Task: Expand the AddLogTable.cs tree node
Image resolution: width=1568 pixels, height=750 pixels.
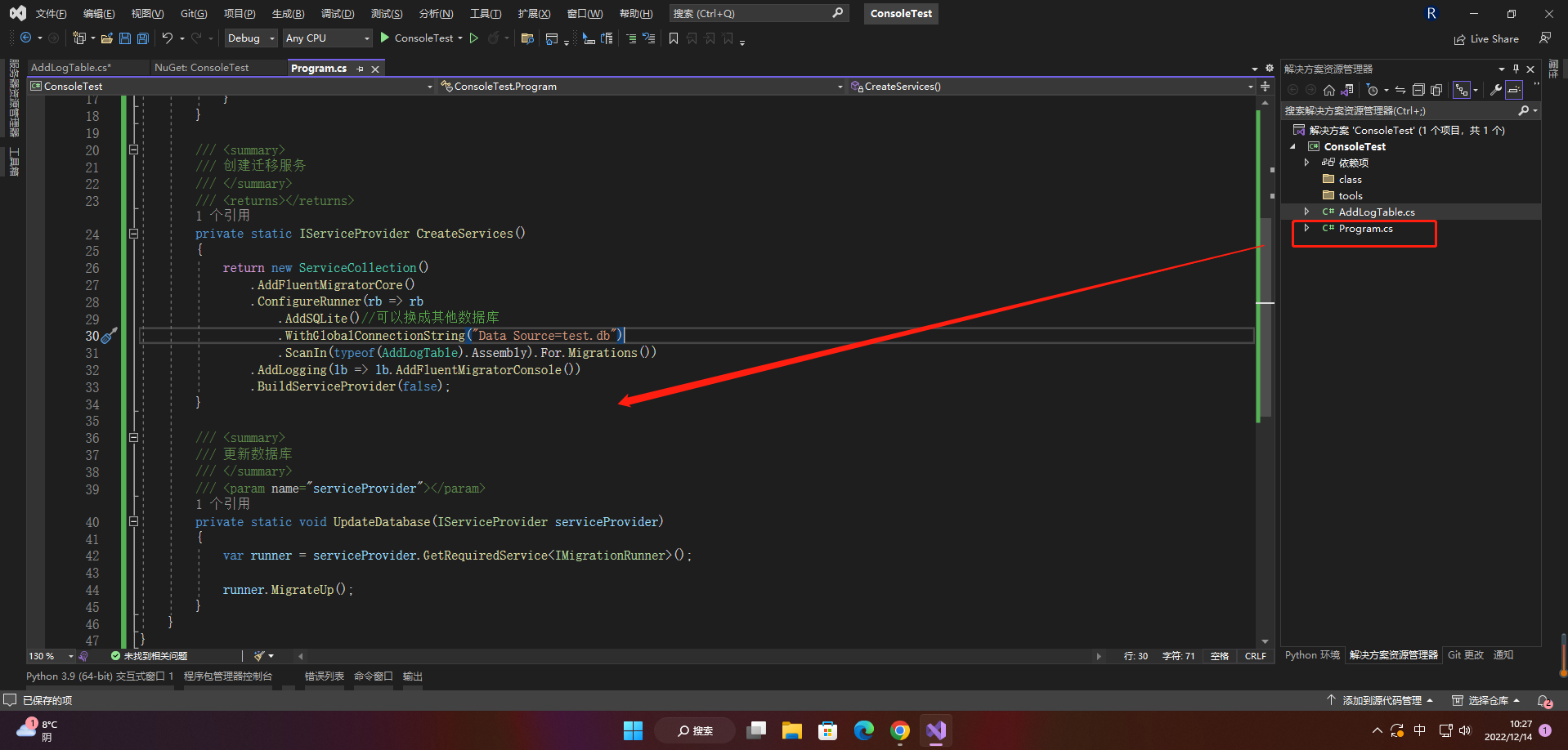Action: pyautogui.click(x=1306, y=212)
